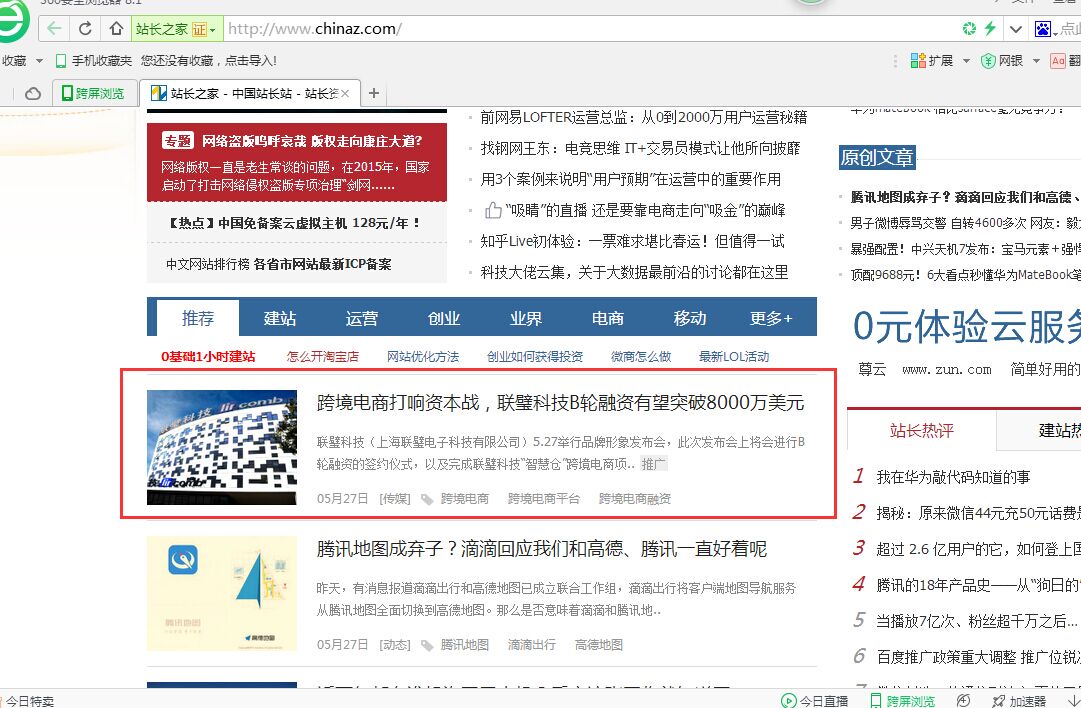Expand the address bar history chevron

pyautogui.click(x=1016, y=29)
